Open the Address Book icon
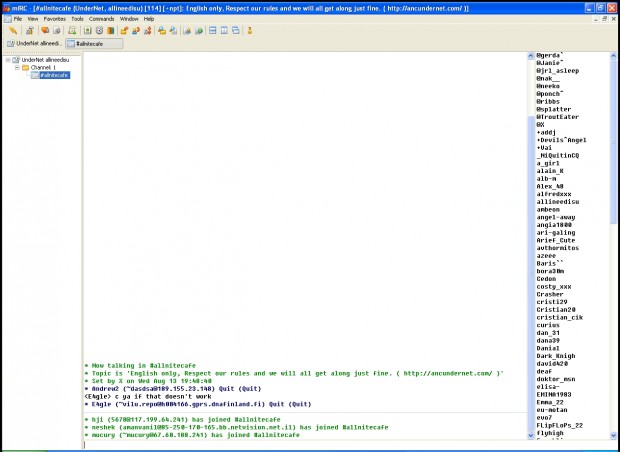The image size is (620, 452). tap(87, 30)
